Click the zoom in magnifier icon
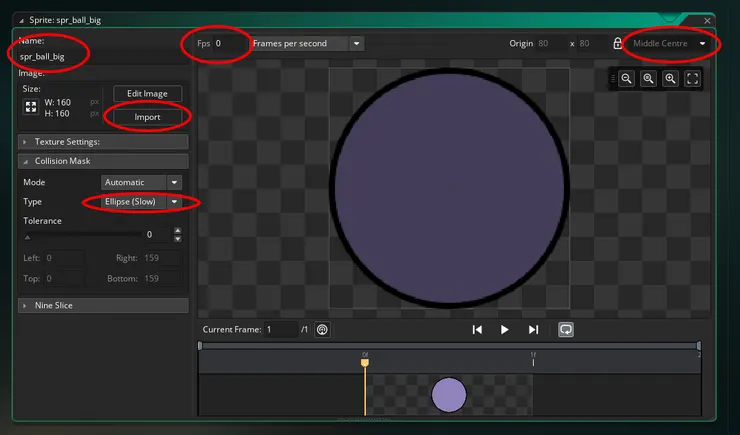This screenshot has height=435, width=740. [x=670, y=79]
